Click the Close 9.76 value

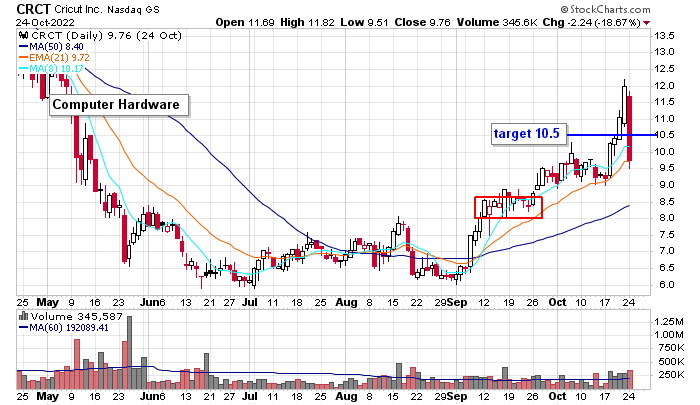tap(422, 22)
